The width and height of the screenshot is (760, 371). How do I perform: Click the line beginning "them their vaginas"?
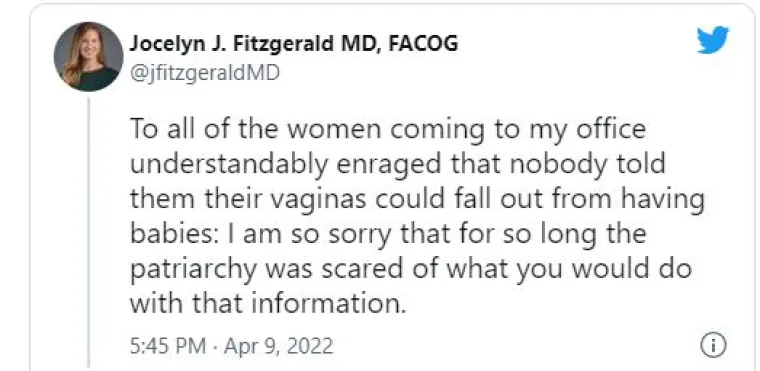tap(417, 200)
